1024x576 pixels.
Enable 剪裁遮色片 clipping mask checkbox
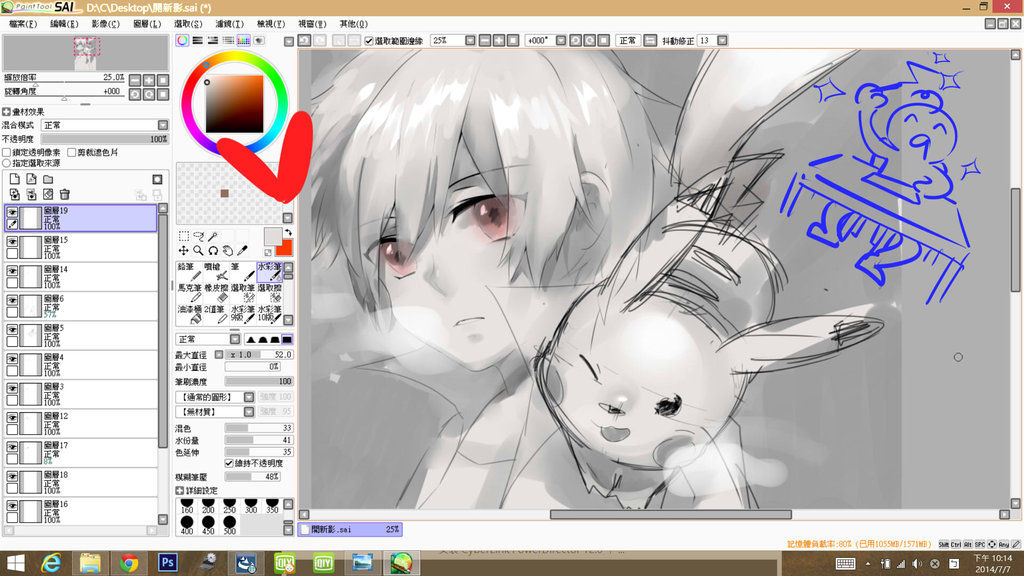pyautogui.click(x=72, y=152)
